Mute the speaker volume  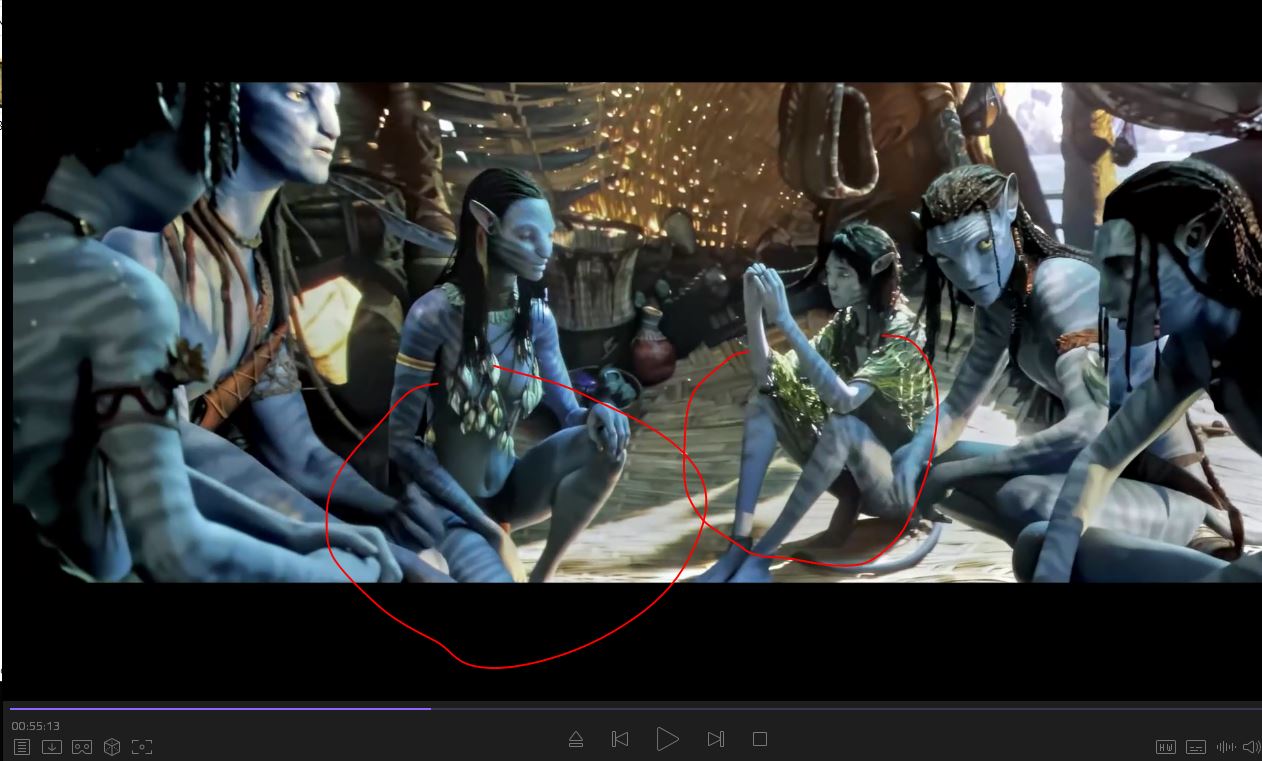1251,747
